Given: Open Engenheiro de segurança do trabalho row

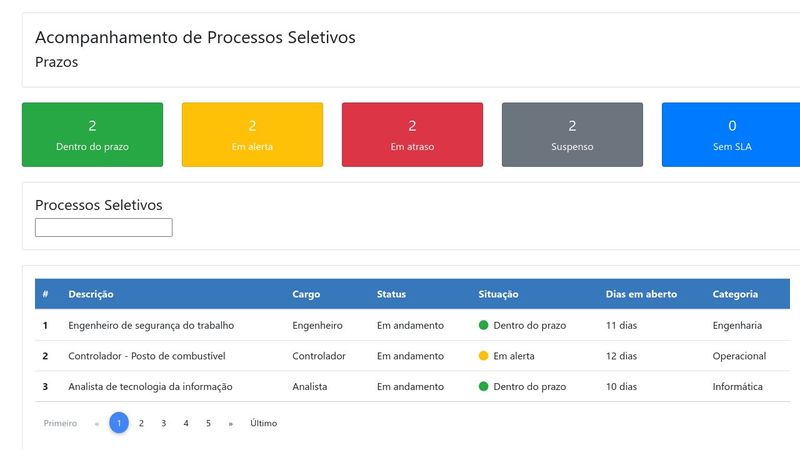Looking at the screenshot, I should [151, 325].
